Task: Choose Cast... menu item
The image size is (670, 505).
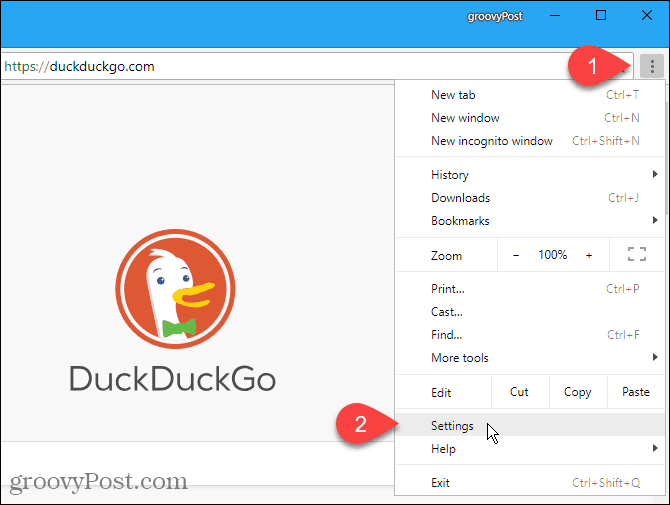Action: pyautogui.click(x=530, y=312)
